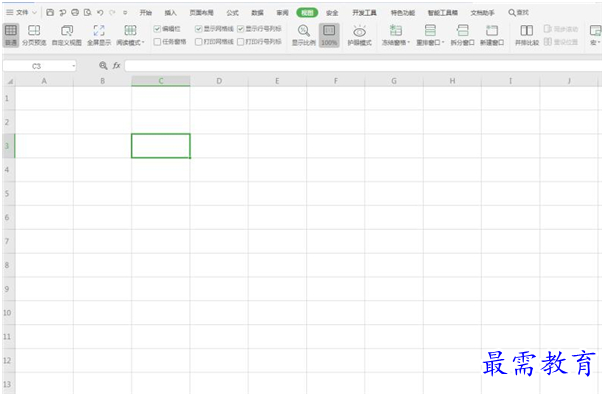Expand the quick access toolbar customize arrow
604x395 pixels.
click(x=125, y=13)
